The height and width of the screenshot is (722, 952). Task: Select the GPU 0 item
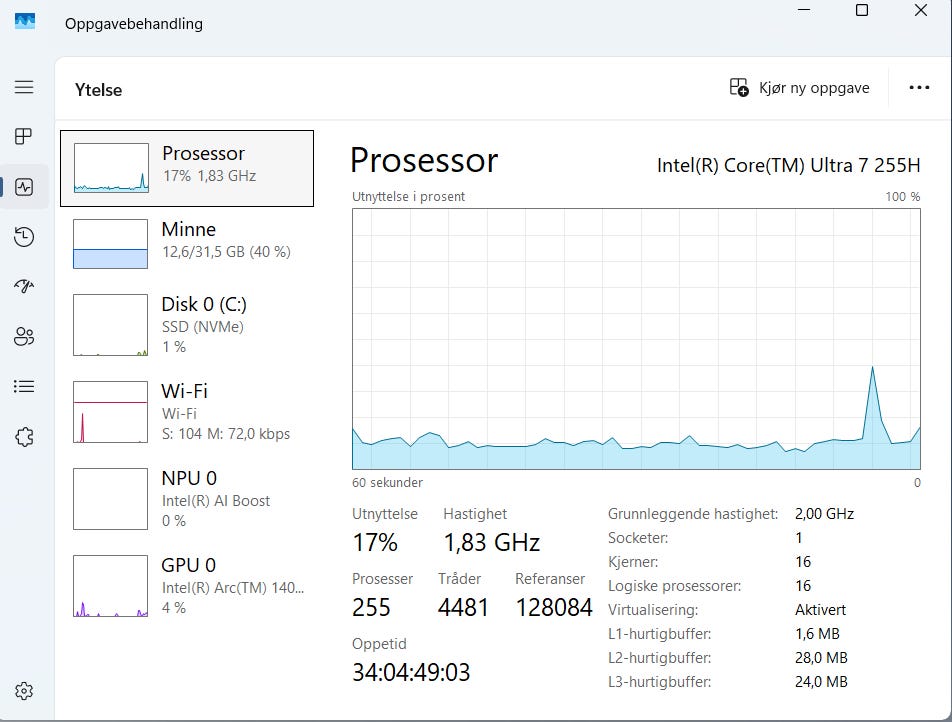187,585
